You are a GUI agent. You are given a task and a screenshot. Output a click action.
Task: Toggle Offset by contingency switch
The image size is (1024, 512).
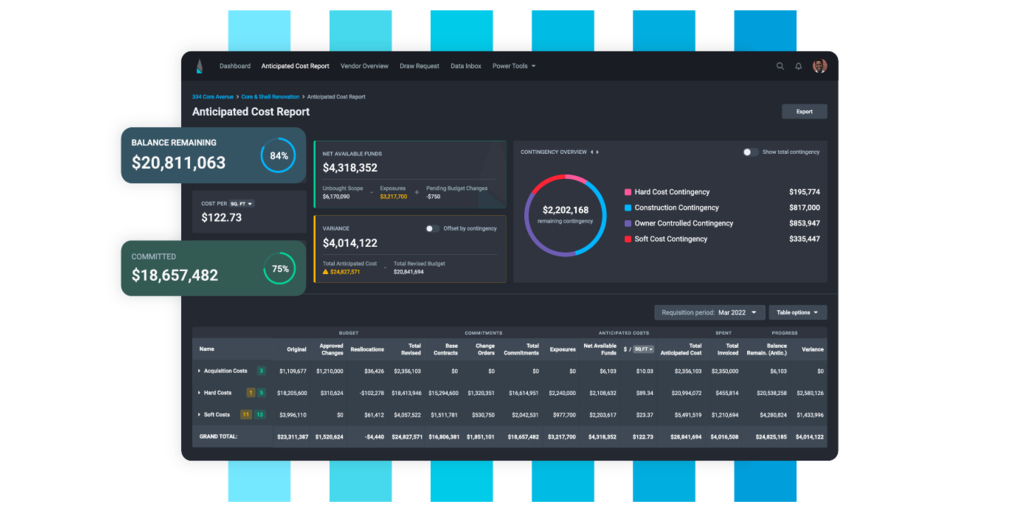click(x=432, y=228)
